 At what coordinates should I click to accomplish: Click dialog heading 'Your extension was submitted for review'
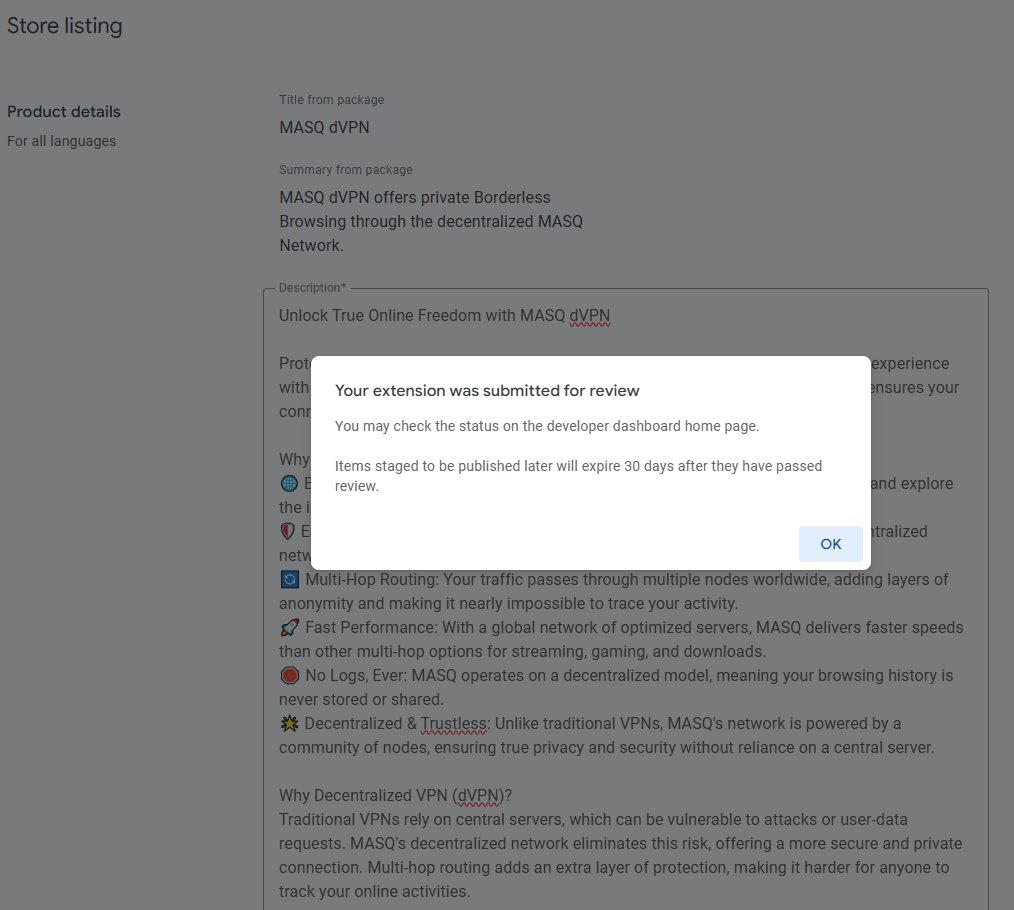click(487, 391)
